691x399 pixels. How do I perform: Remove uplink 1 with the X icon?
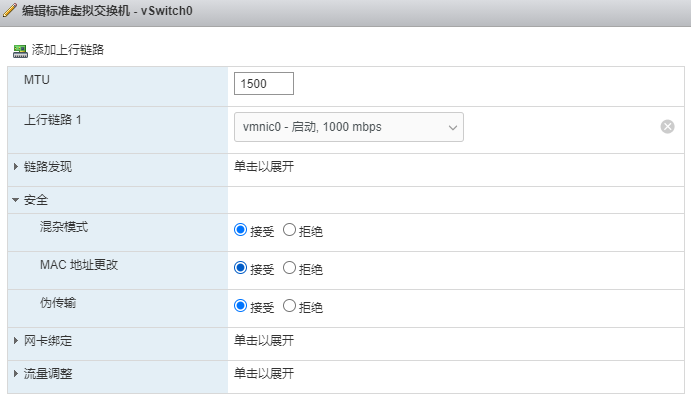click(667, 127)
